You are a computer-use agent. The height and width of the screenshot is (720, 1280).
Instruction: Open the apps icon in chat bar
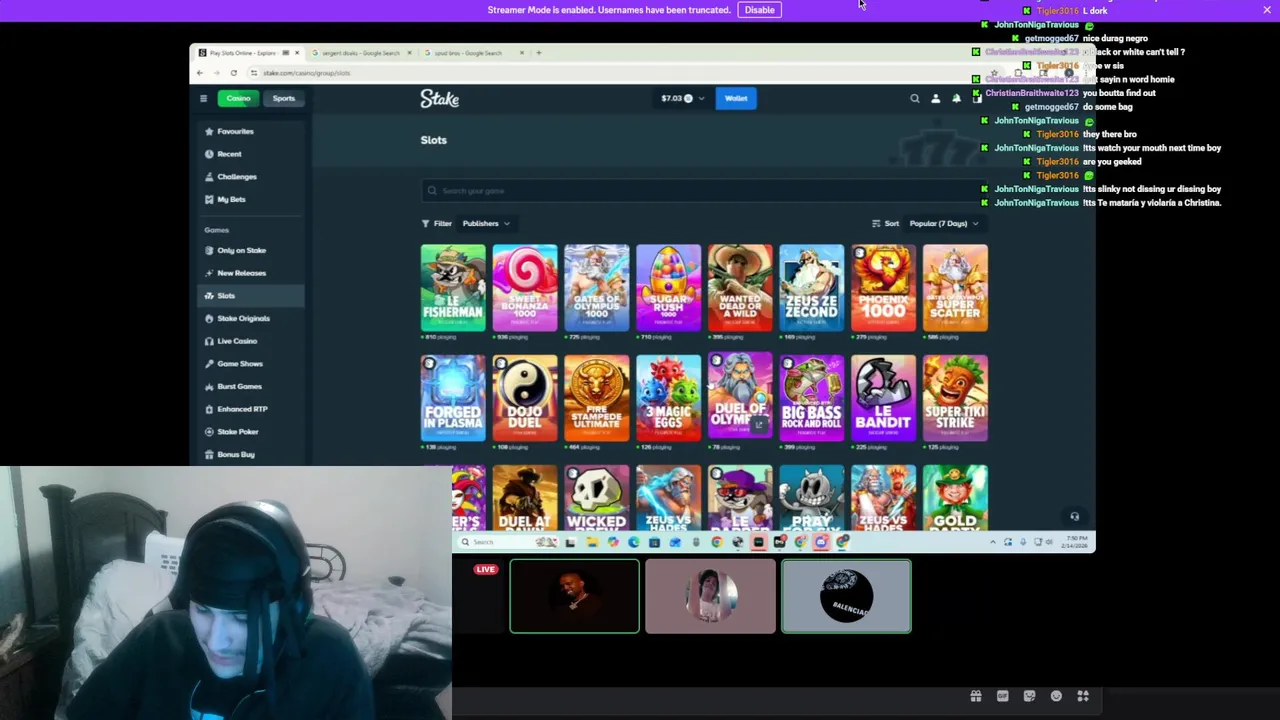click(x=1083, y=696)
